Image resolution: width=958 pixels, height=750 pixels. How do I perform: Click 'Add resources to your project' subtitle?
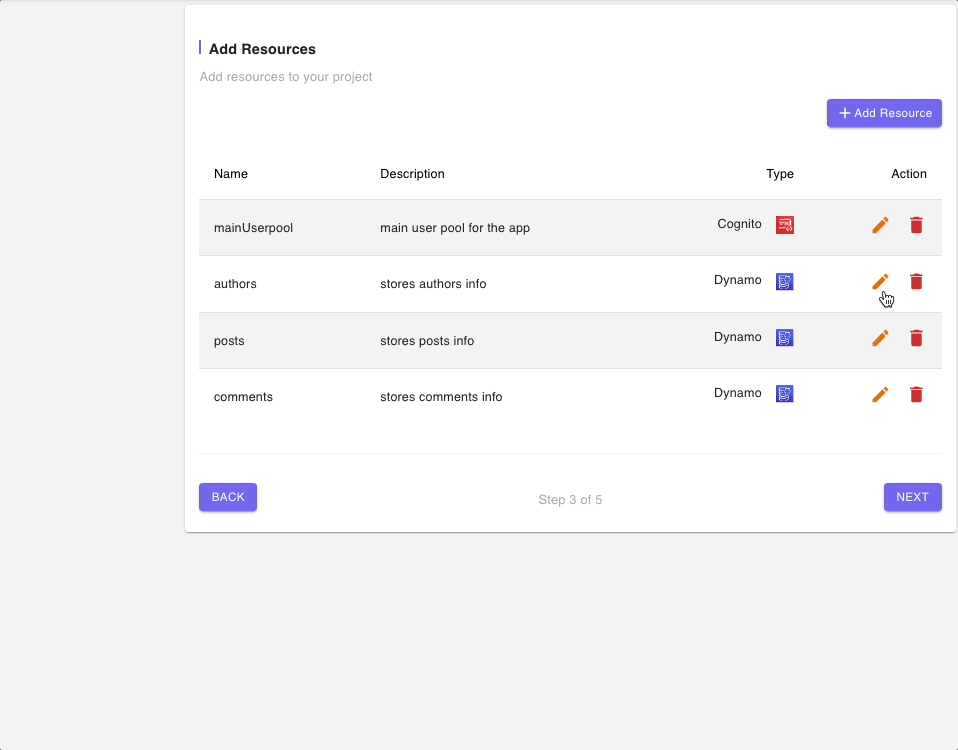[286, 77]
